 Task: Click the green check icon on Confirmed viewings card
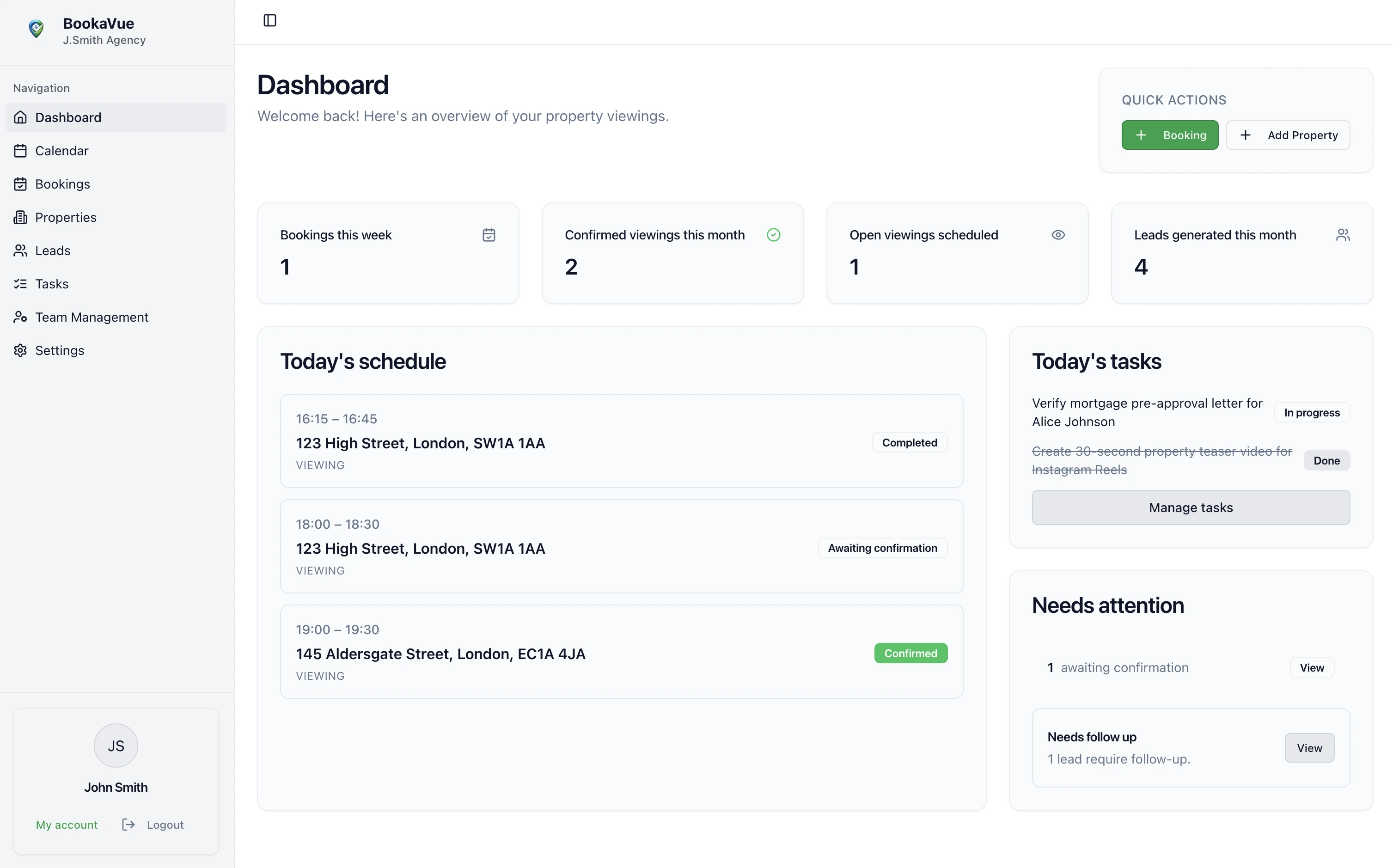(773, 235)
